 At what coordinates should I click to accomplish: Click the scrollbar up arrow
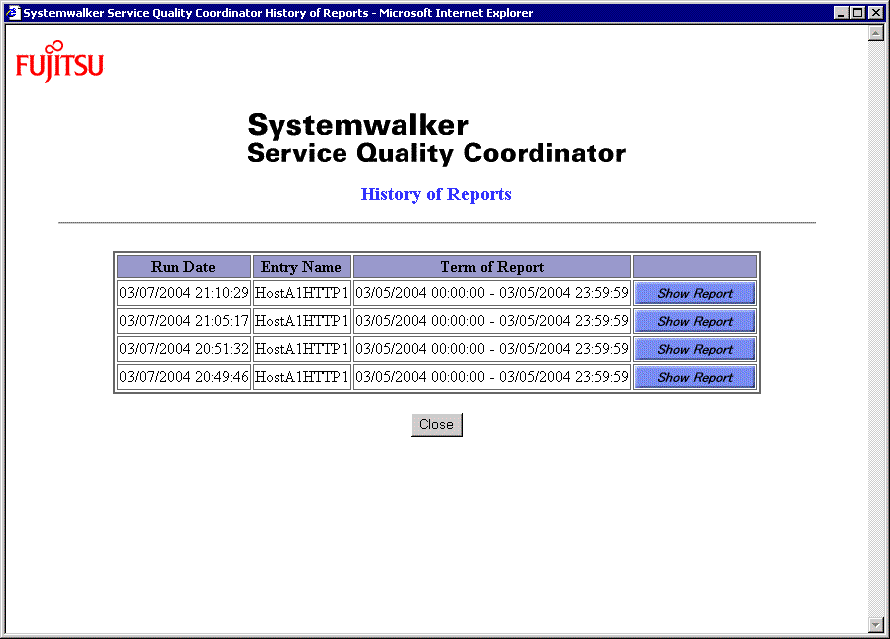pos(875,33)
